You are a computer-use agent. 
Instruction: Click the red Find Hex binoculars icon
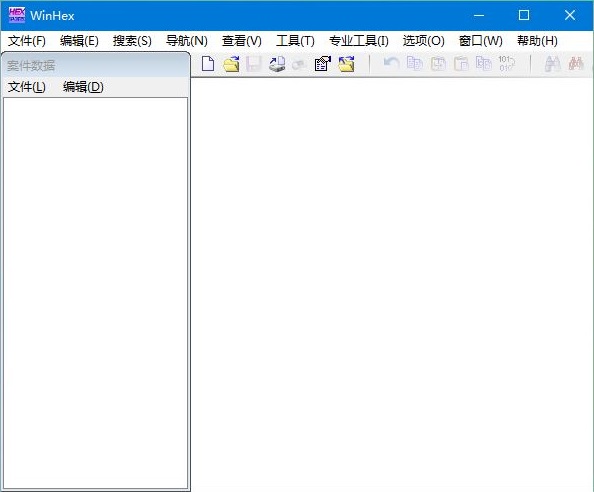click(x=576, y=64)
